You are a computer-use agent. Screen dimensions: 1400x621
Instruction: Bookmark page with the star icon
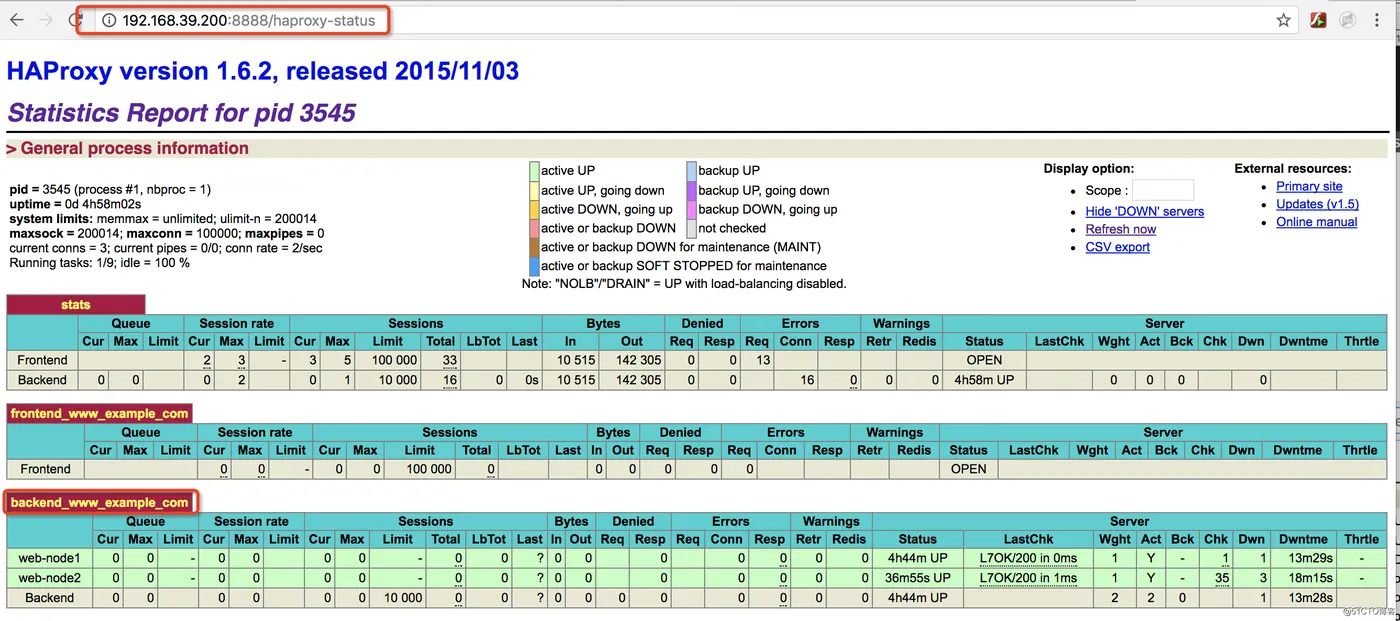tap(1283, 20)
